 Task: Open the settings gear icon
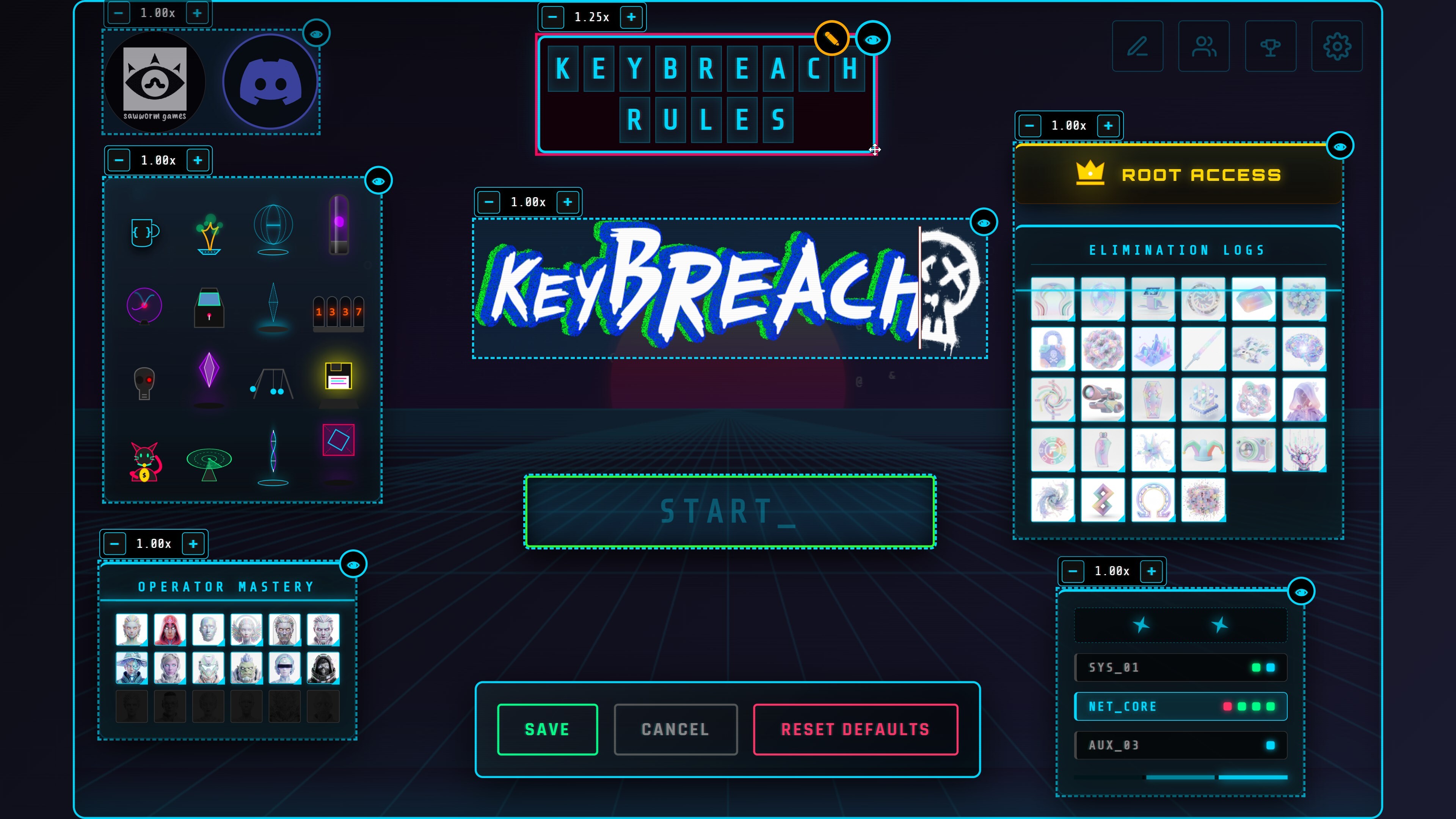click(1337, 46)
